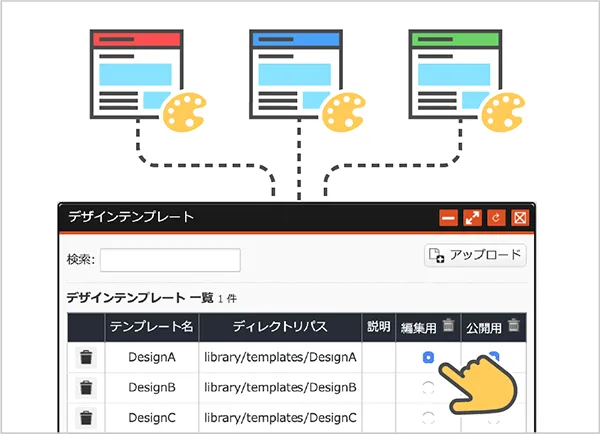
Task: Click the 説明 column header
Action: point(379,327)
